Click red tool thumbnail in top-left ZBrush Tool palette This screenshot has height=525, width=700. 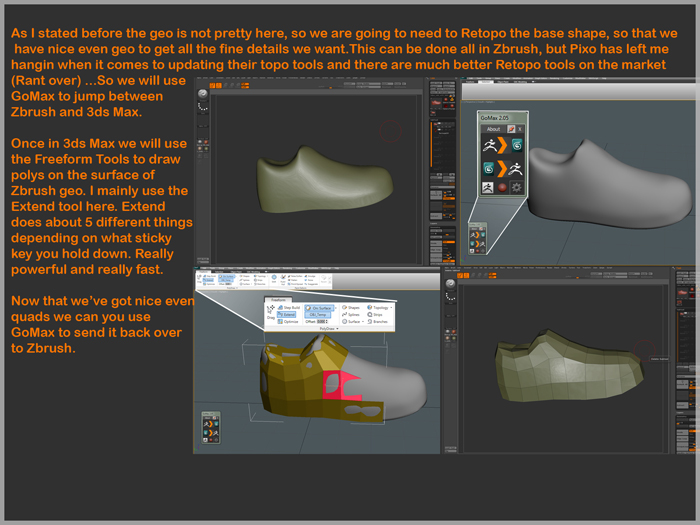pos(436,103)
